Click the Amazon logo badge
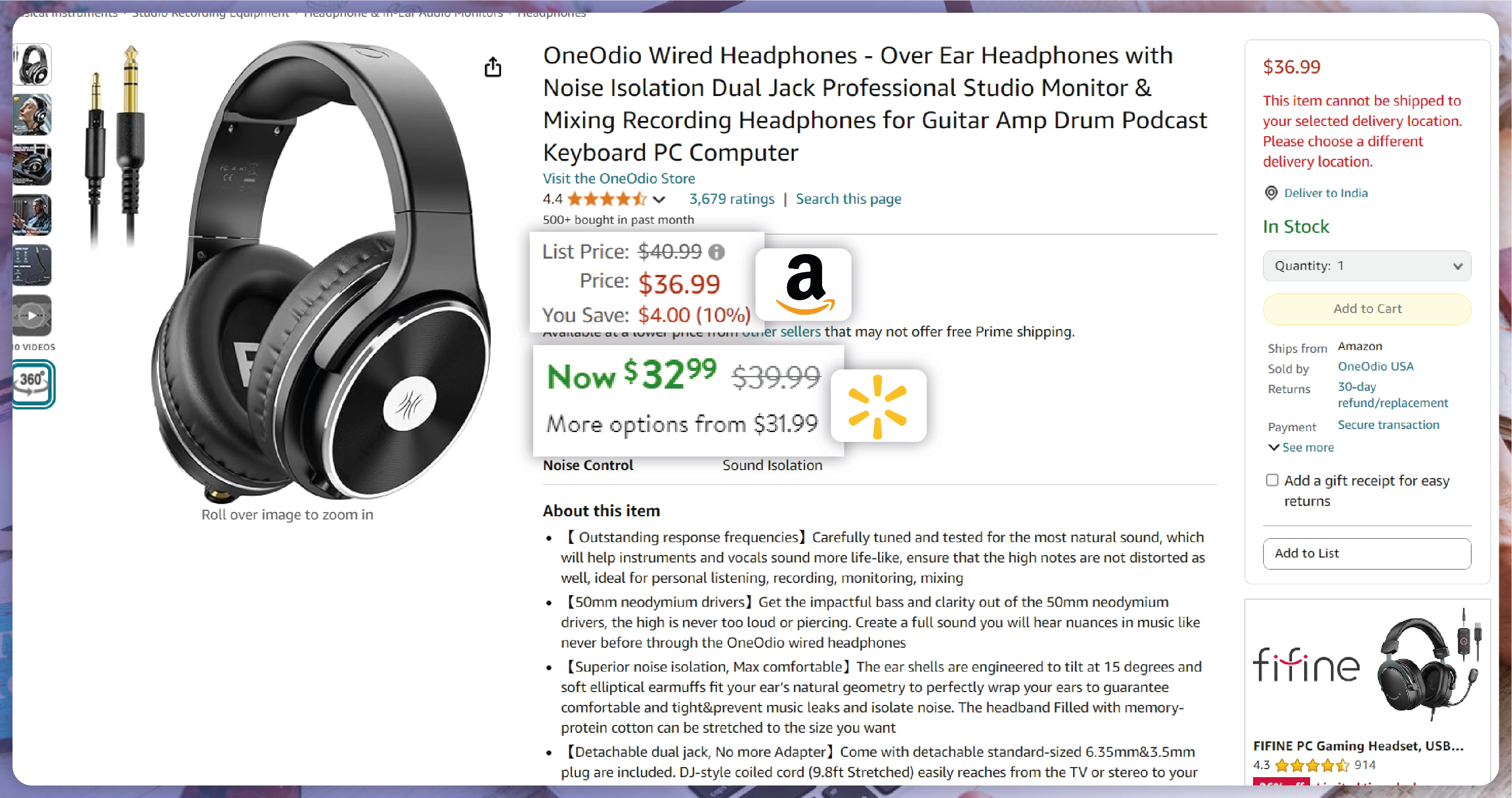Image resolution: width=1512 pixels, height=798 pixels. [x=804, y=284]
